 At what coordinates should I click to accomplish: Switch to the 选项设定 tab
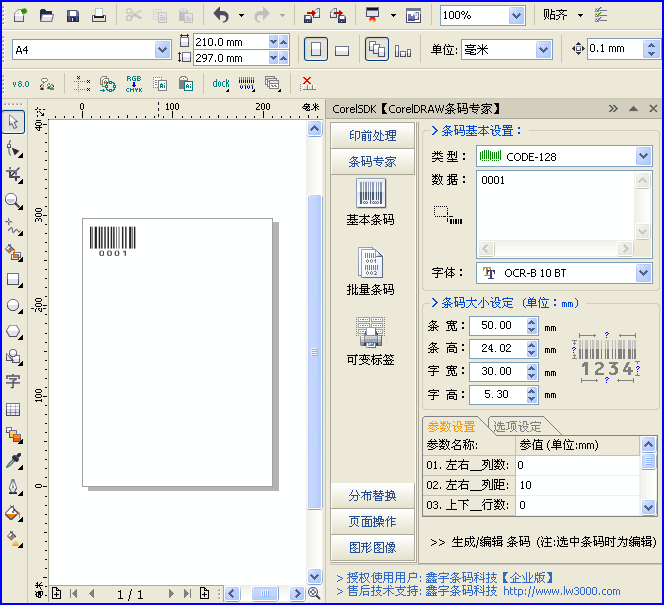517,426
